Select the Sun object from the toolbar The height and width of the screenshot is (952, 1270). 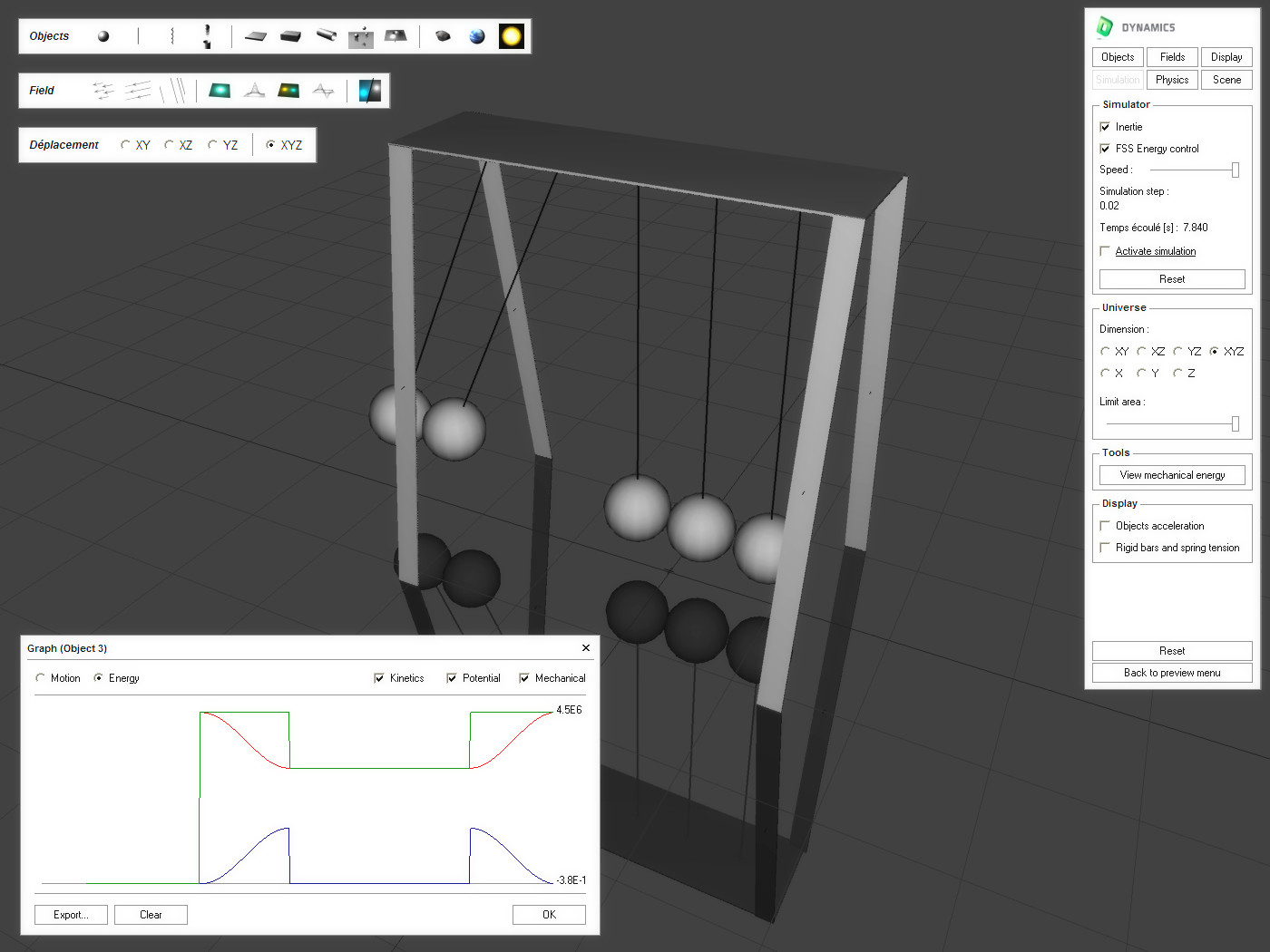[511, 35]
